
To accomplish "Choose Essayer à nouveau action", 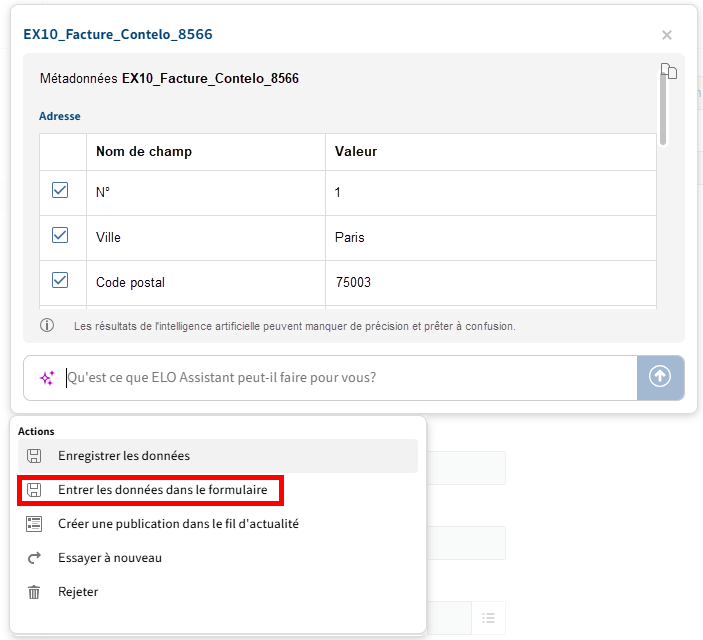I will (218, 558).
